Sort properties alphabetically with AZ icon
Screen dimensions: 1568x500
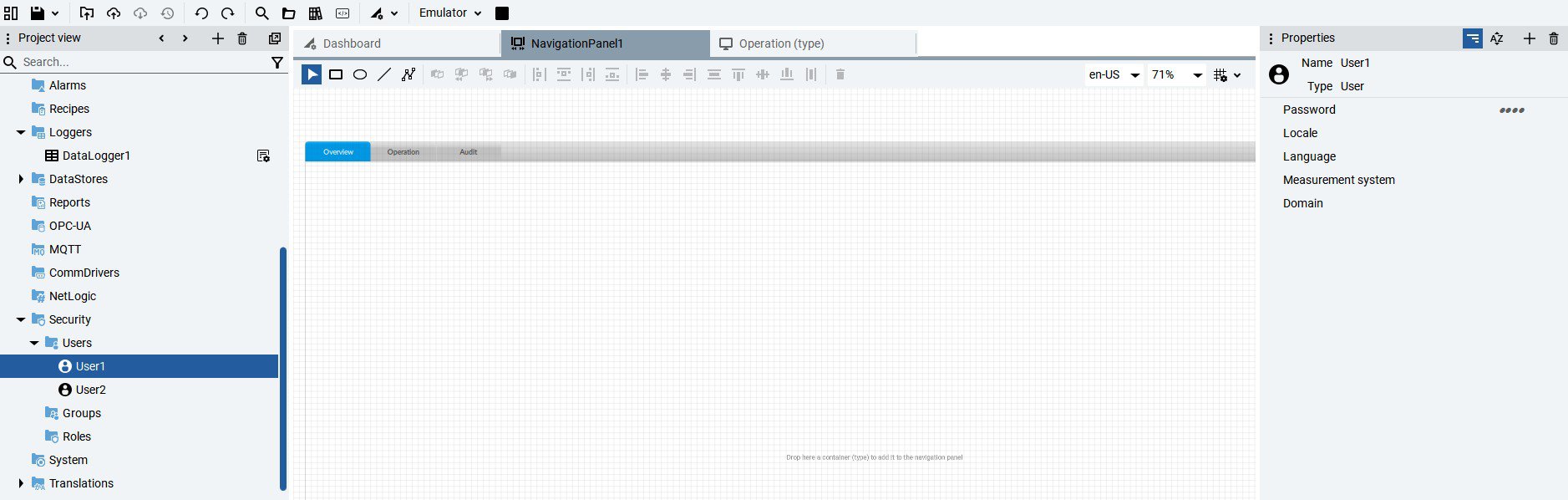1497,38
